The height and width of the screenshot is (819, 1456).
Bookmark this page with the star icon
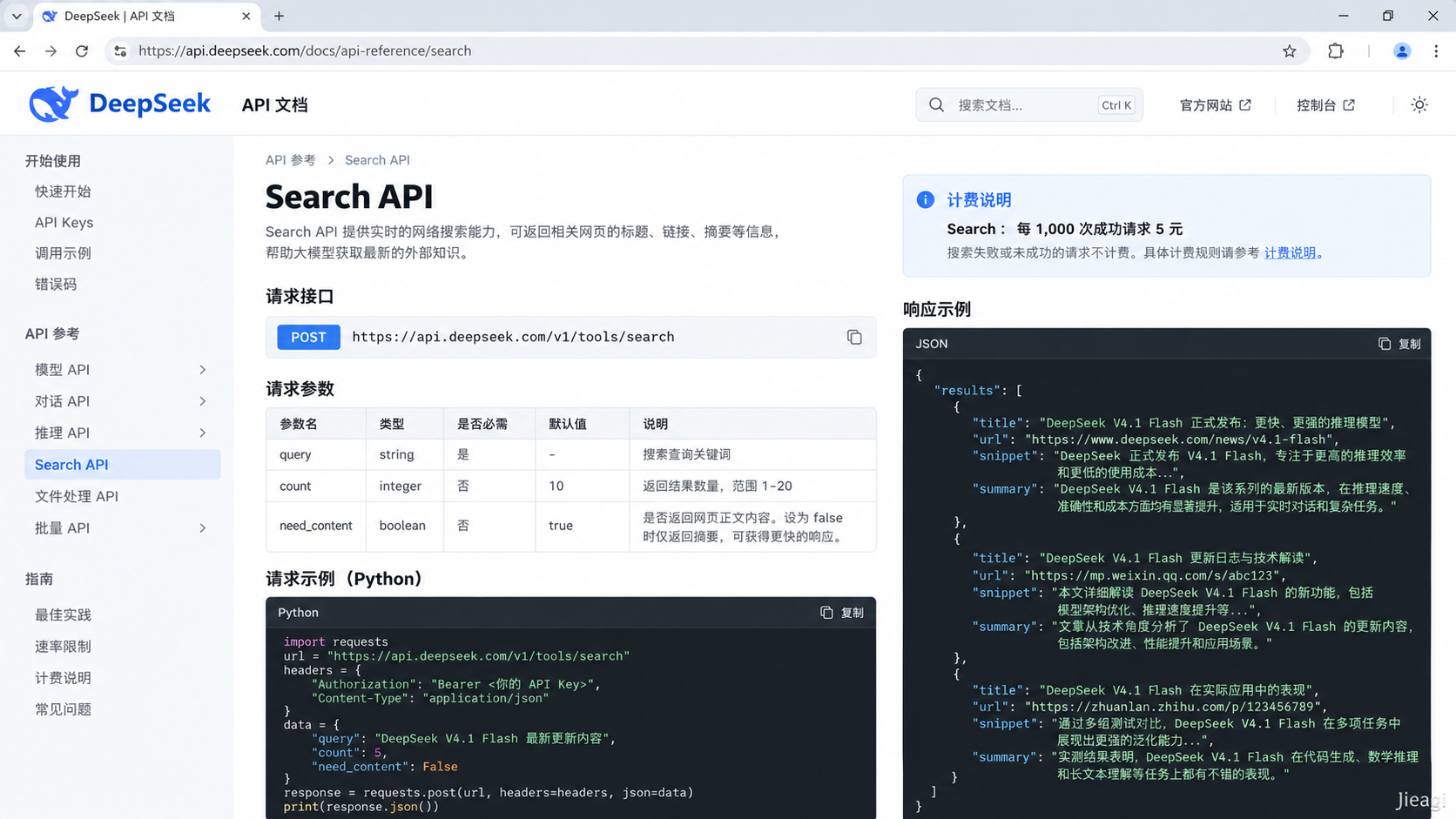coord(1290,51)
